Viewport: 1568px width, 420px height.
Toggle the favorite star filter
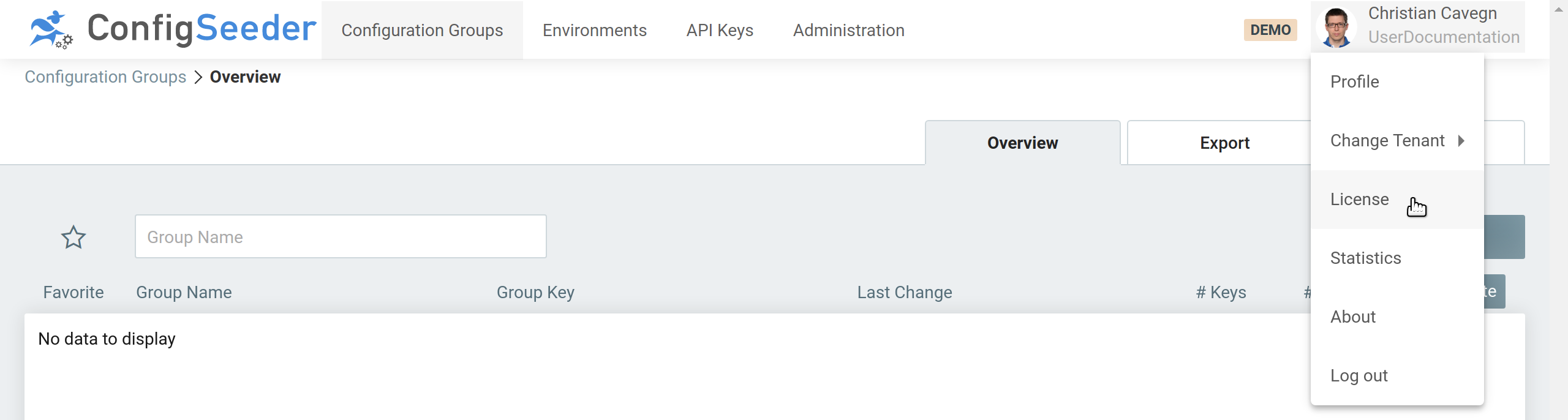pos(73,237)
